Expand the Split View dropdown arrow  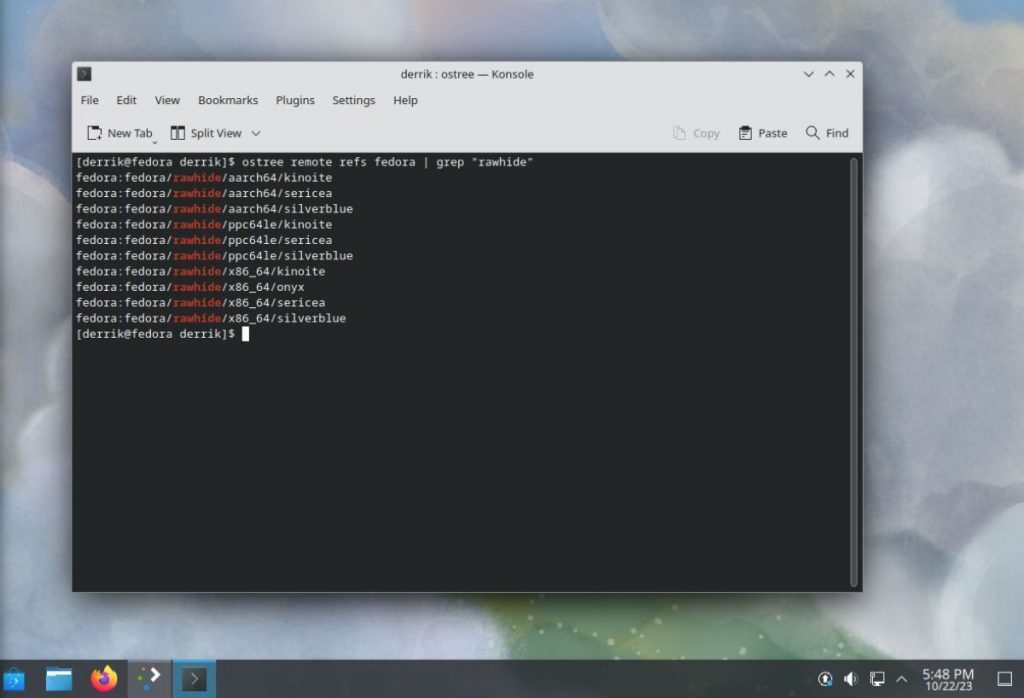(255, 134)
